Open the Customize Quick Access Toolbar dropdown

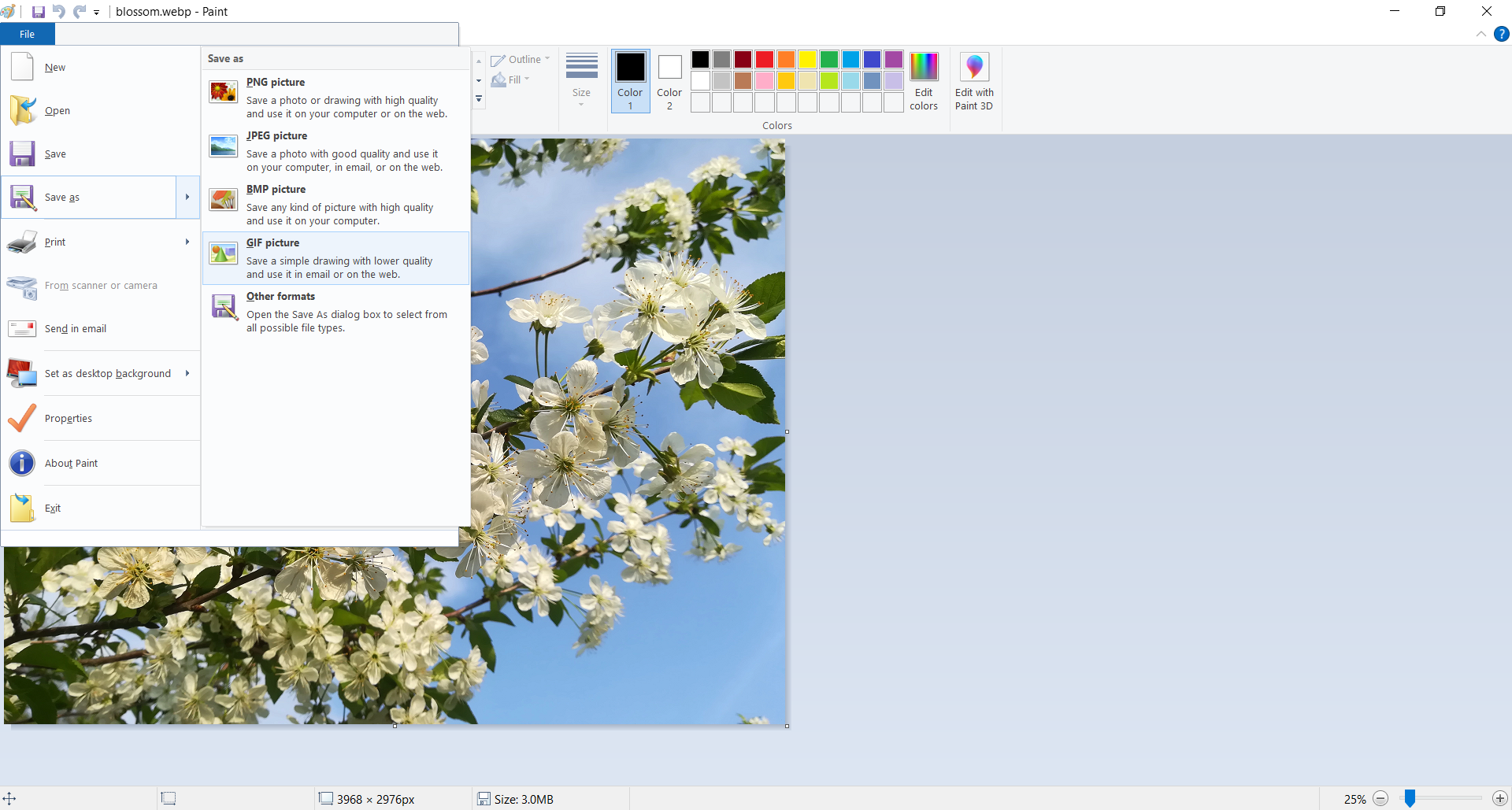(x=97, y=13)
